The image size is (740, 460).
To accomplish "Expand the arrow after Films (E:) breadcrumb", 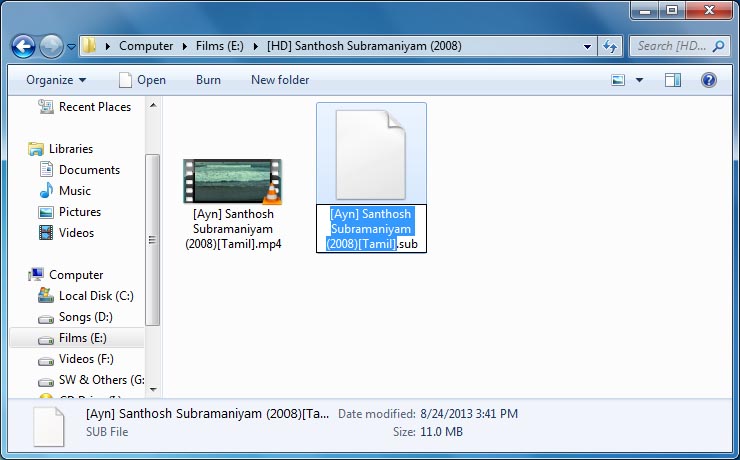I will [x=255, y=46].
